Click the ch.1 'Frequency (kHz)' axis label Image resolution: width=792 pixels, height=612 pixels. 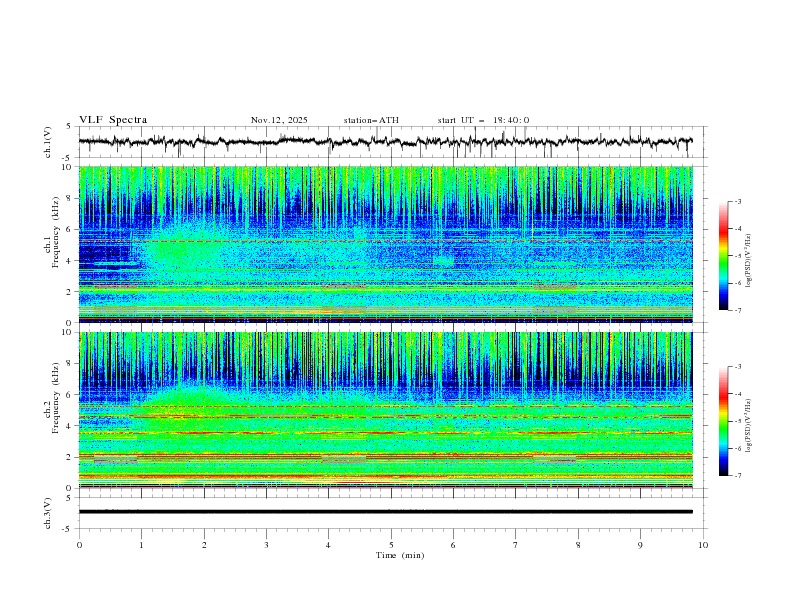[x=56, y=233]
